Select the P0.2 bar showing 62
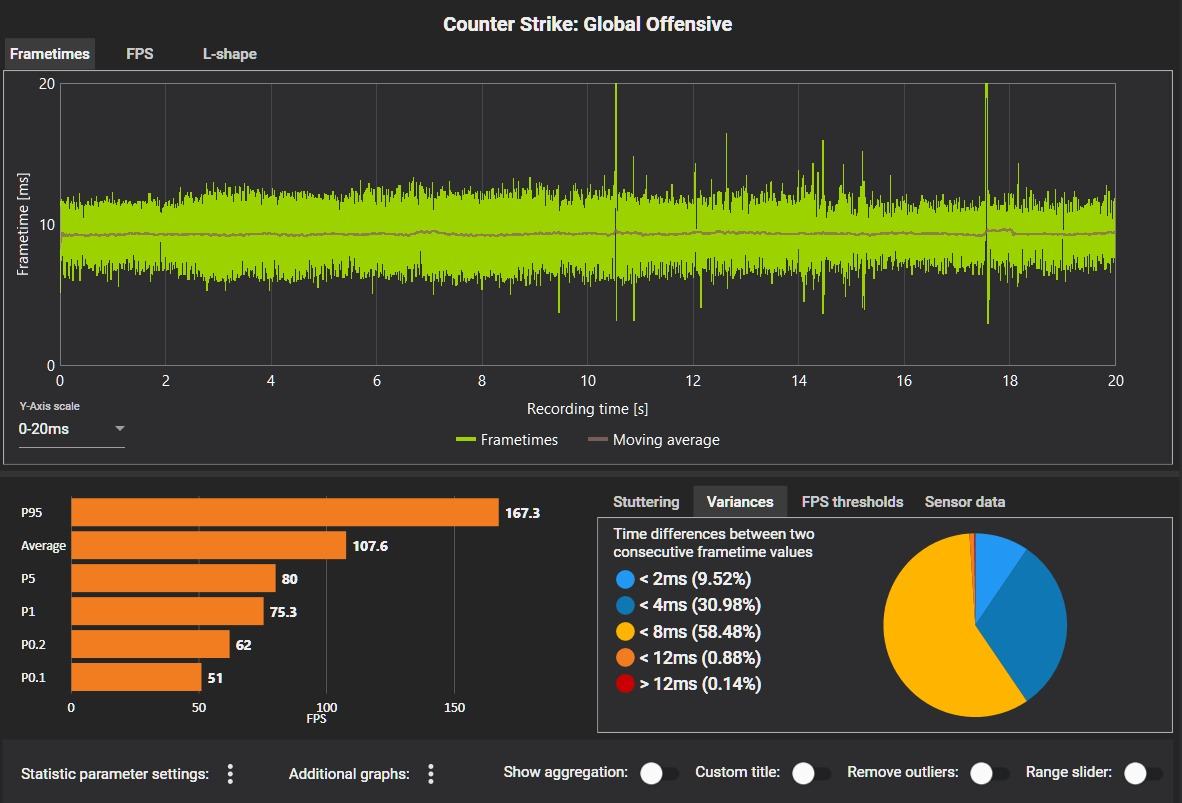Viewport: 1182px width, 803px height. 151,644
